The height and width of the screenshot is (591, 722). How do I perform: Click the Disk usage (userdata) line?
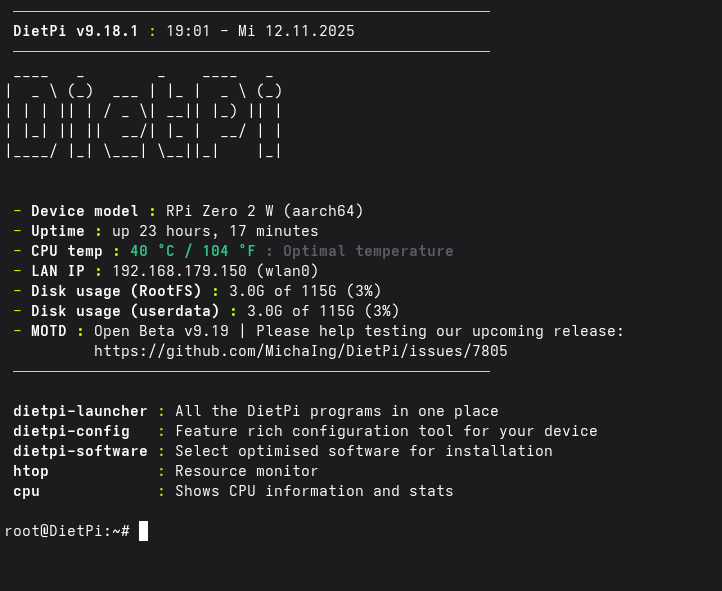tap(206, 311)
